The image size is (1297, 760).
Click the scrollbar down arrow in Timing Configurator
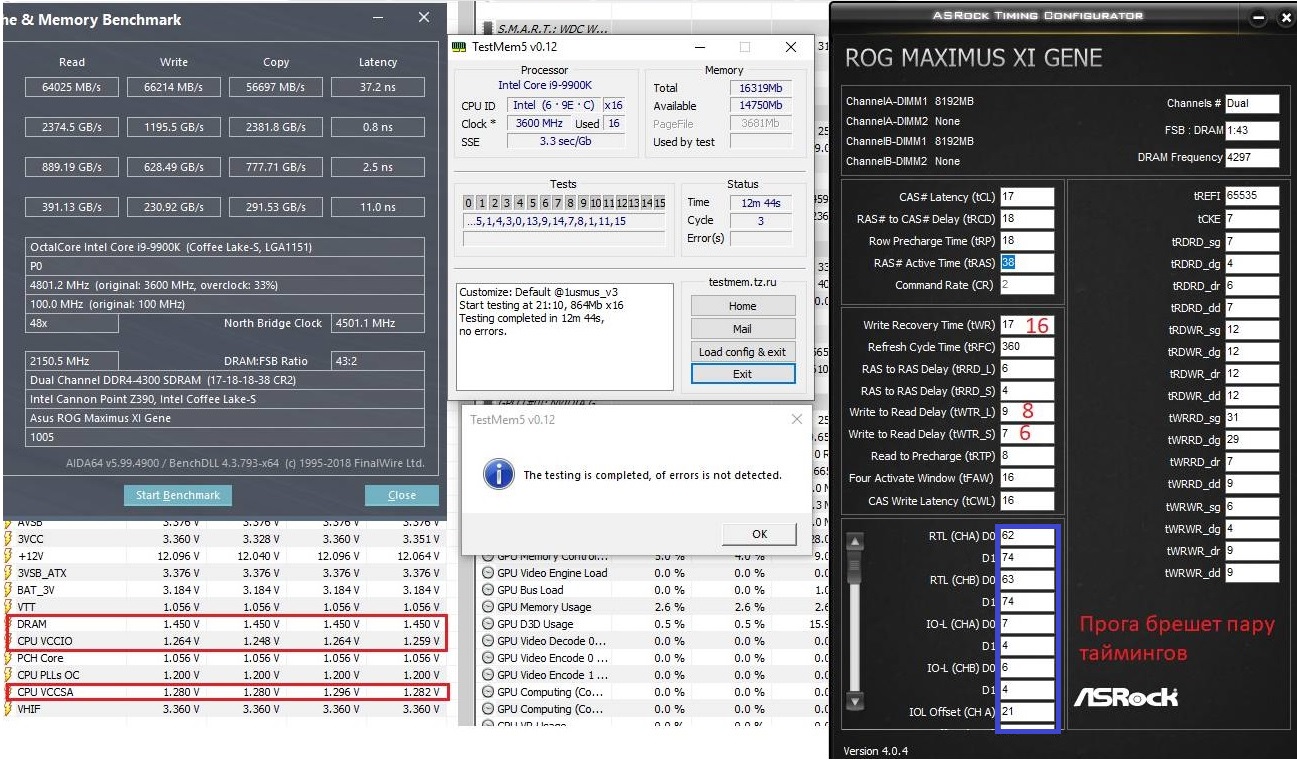[854, 702]
